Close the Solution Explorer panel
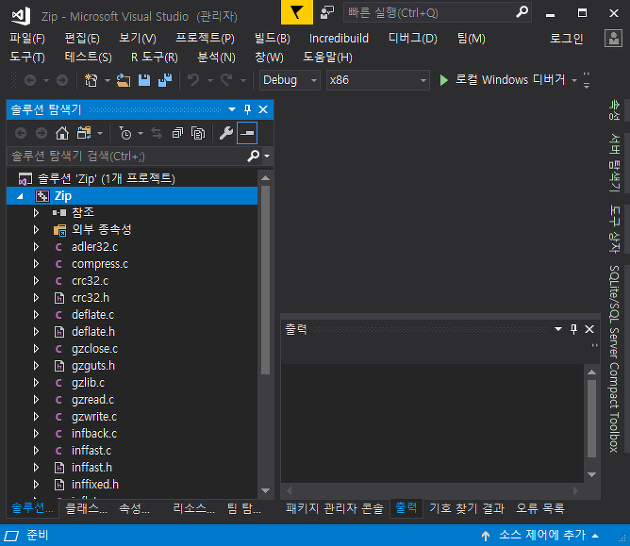The width and height of the screenshot is (630, 546). coord(263,109)
